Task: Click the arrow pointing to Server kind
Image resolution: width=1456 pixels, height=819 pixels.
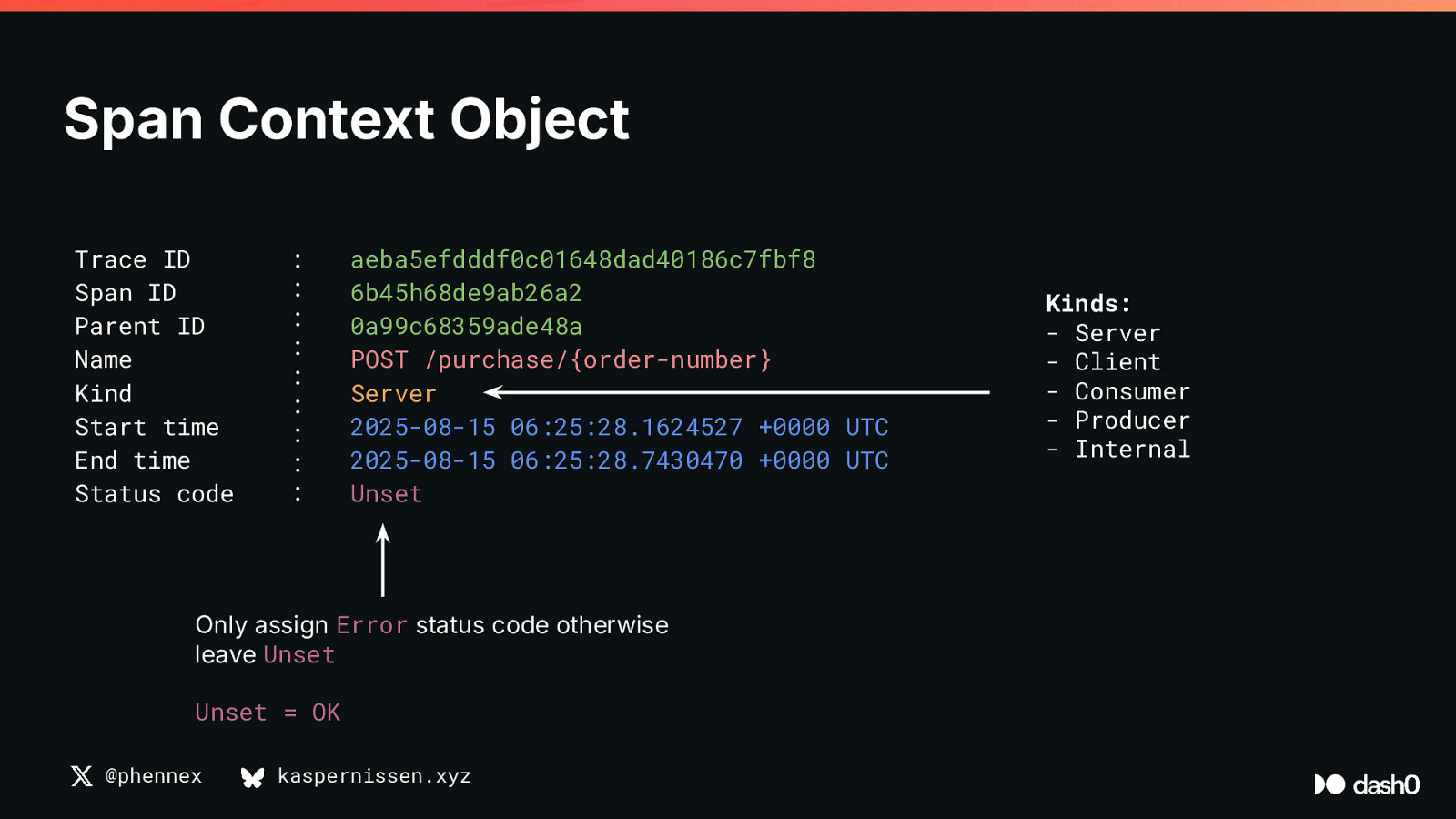Action: click(x=737, y=392)
